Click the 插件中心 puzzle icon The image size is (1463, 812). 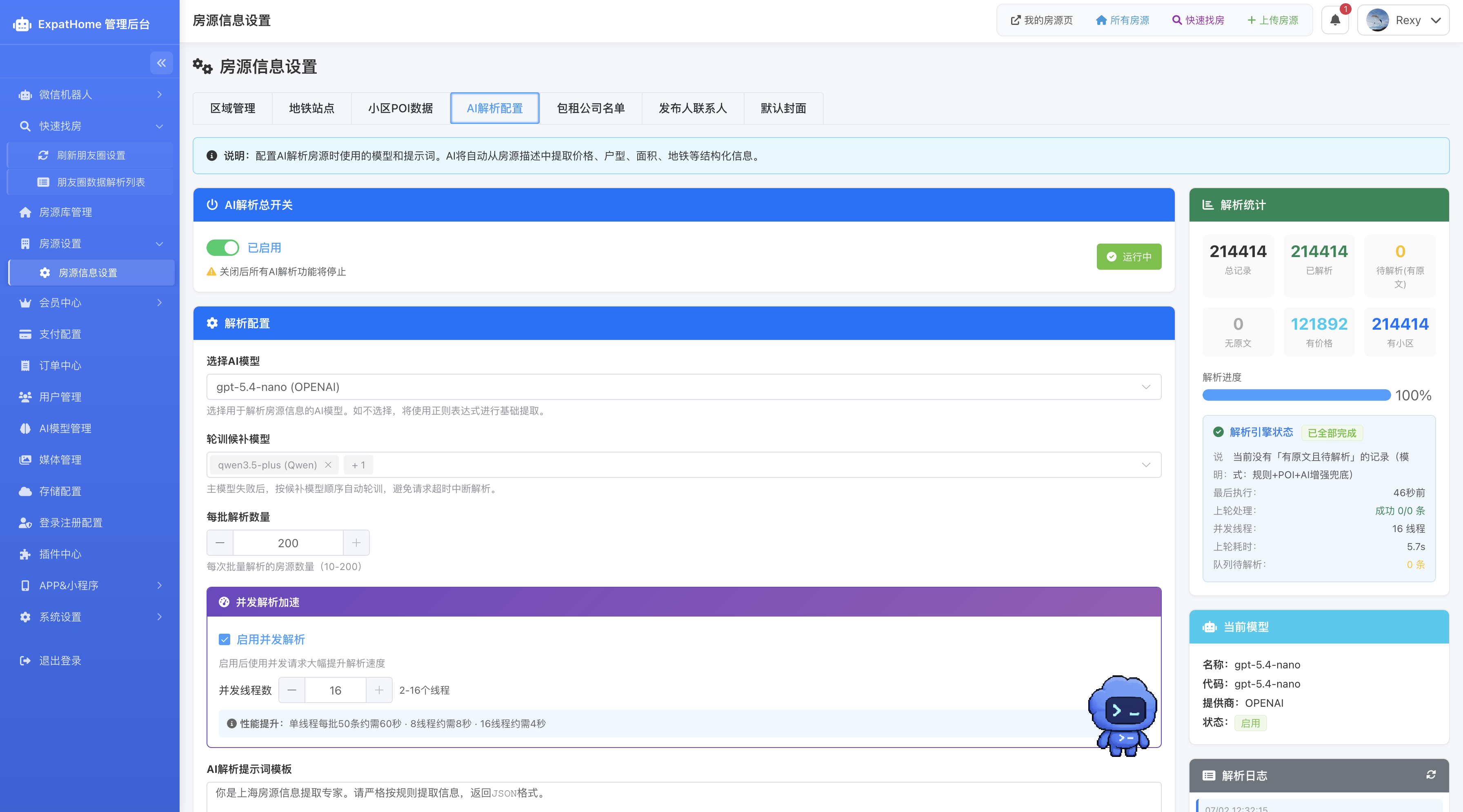(25, 554)
